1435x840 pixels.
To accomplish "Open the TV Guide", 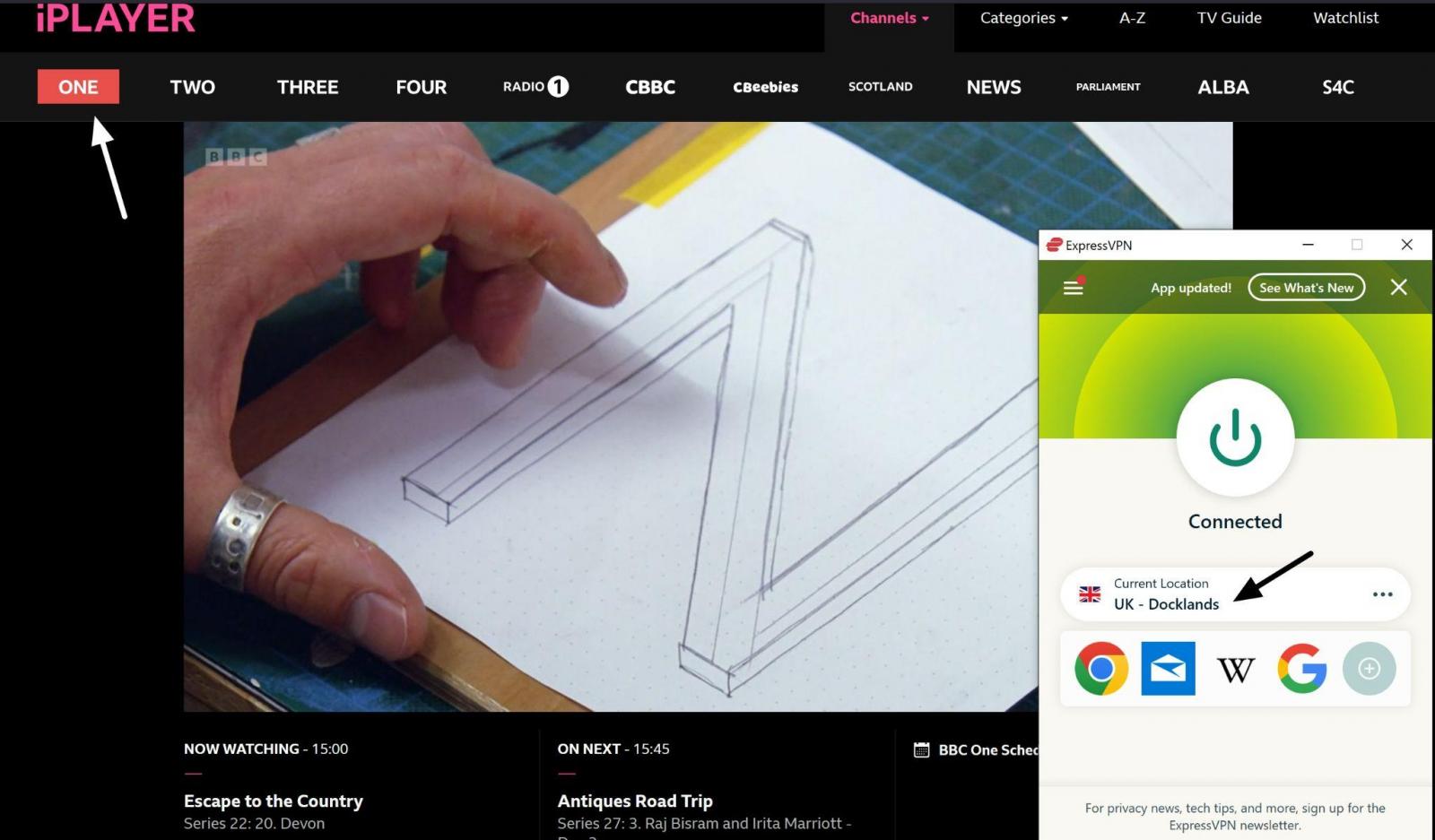I will click(x=1229, y=18).
